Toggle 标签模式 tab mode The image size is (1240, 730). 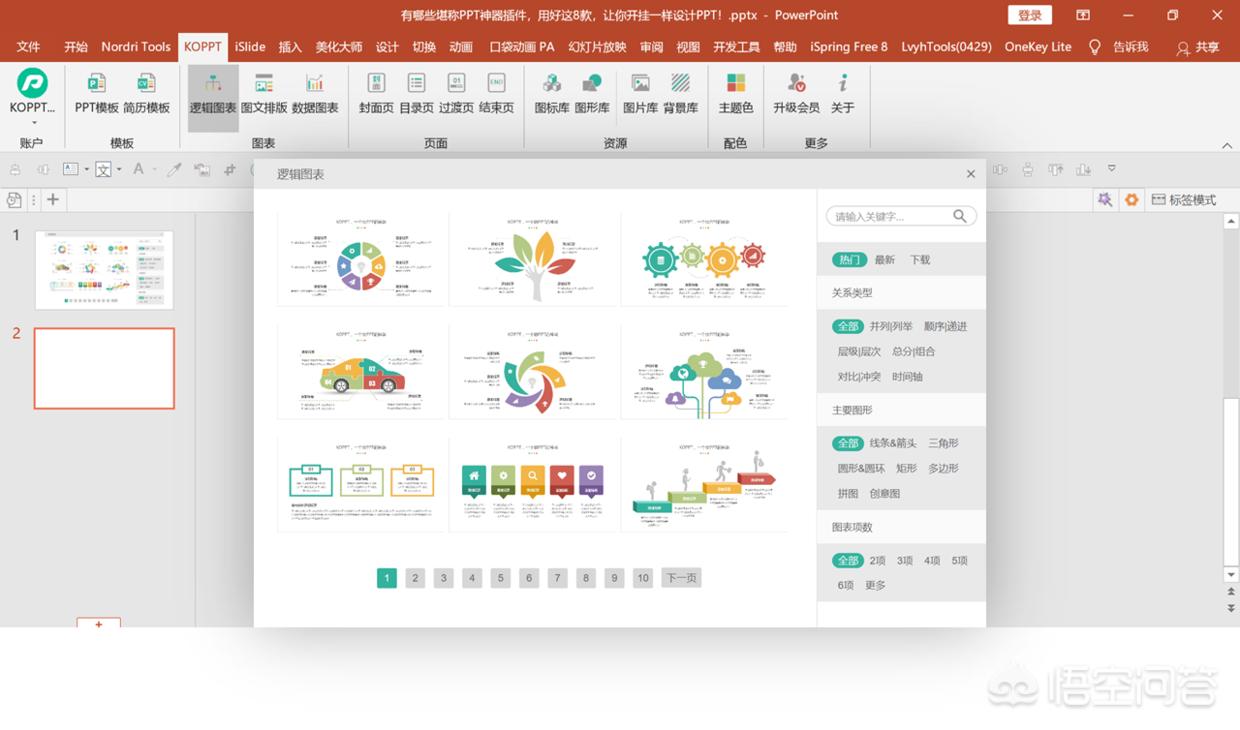pyautogui.click(x=1183, y=200)
